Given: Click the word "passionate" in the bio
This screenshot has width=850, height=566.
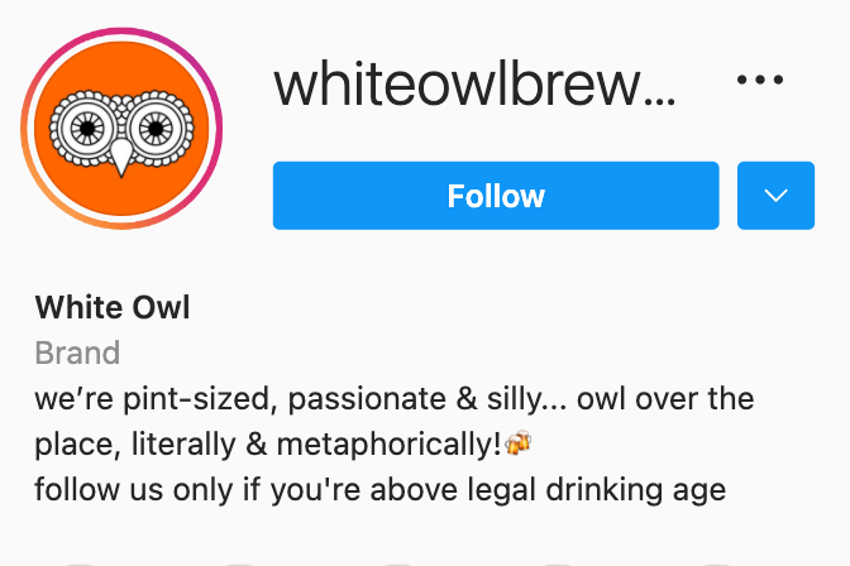Looking at the screenshot, I should (367, 400).
